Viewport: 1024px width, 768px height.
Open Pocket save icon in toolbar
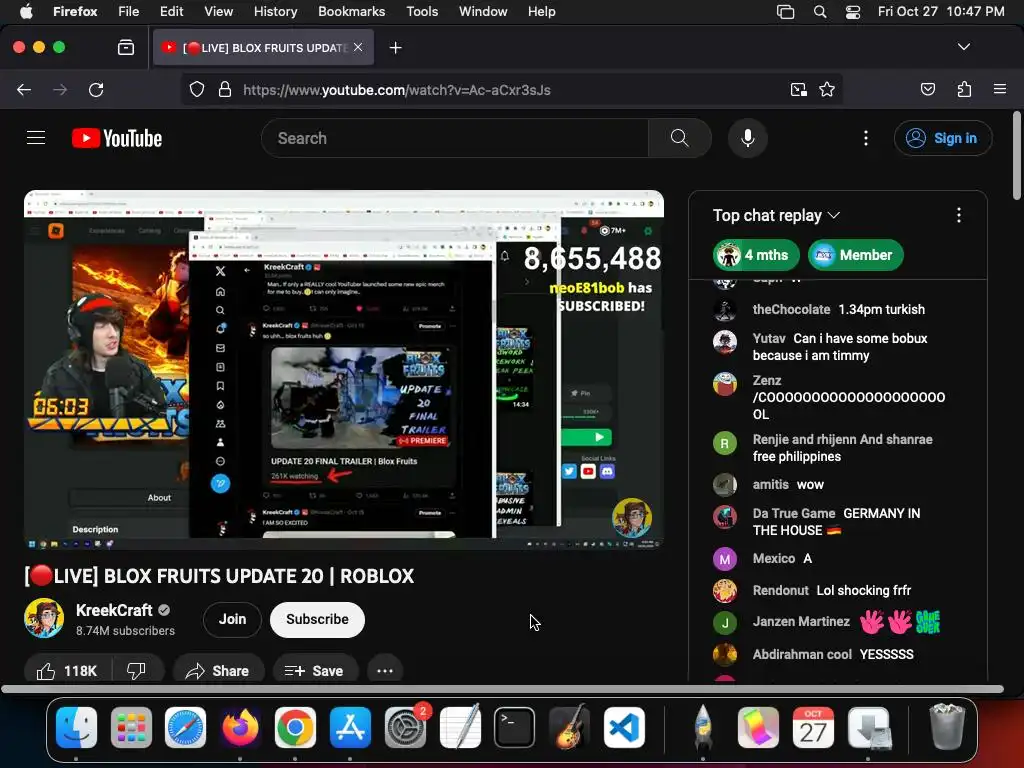[x=928, y=89]
